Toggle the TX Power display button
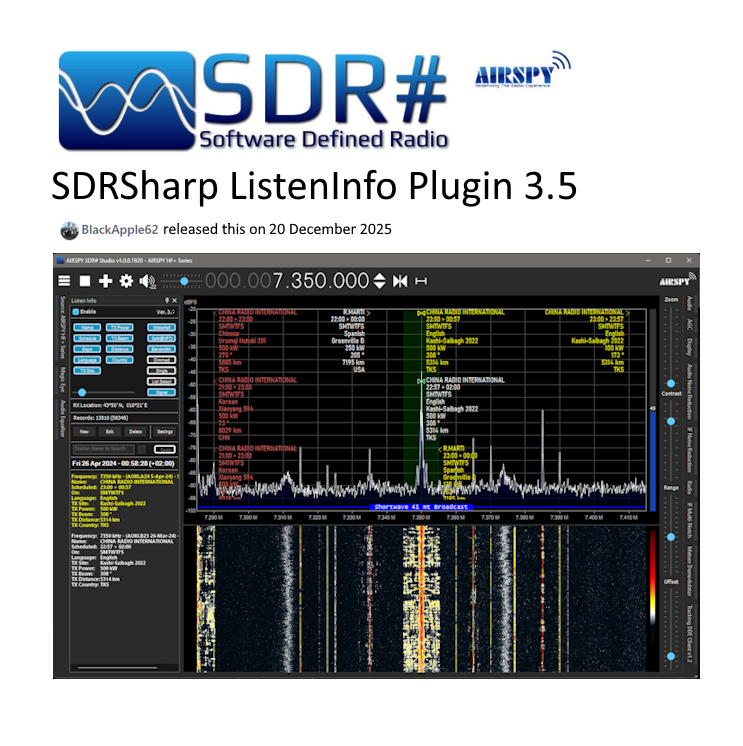Screen dimensions: 743x746 [x=119, y=327]
